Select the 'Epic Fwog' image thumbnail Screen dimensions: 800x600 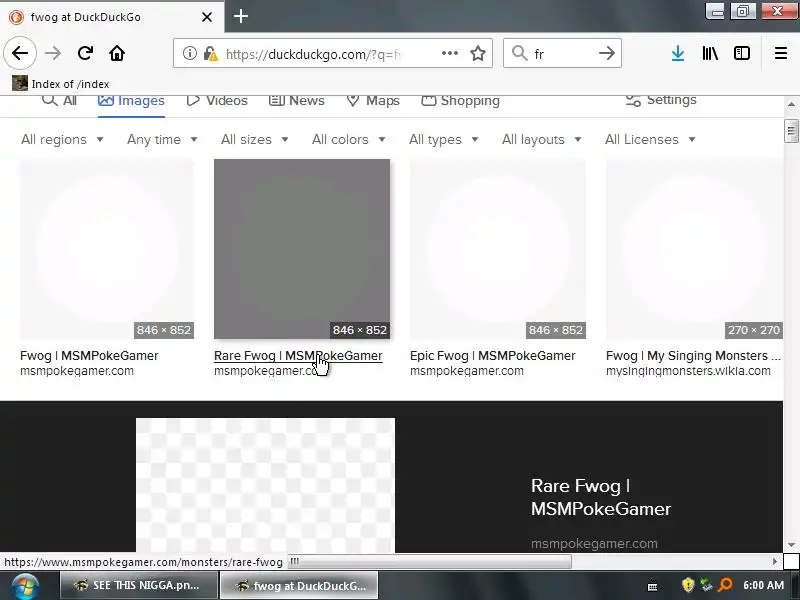coord(498,249)
